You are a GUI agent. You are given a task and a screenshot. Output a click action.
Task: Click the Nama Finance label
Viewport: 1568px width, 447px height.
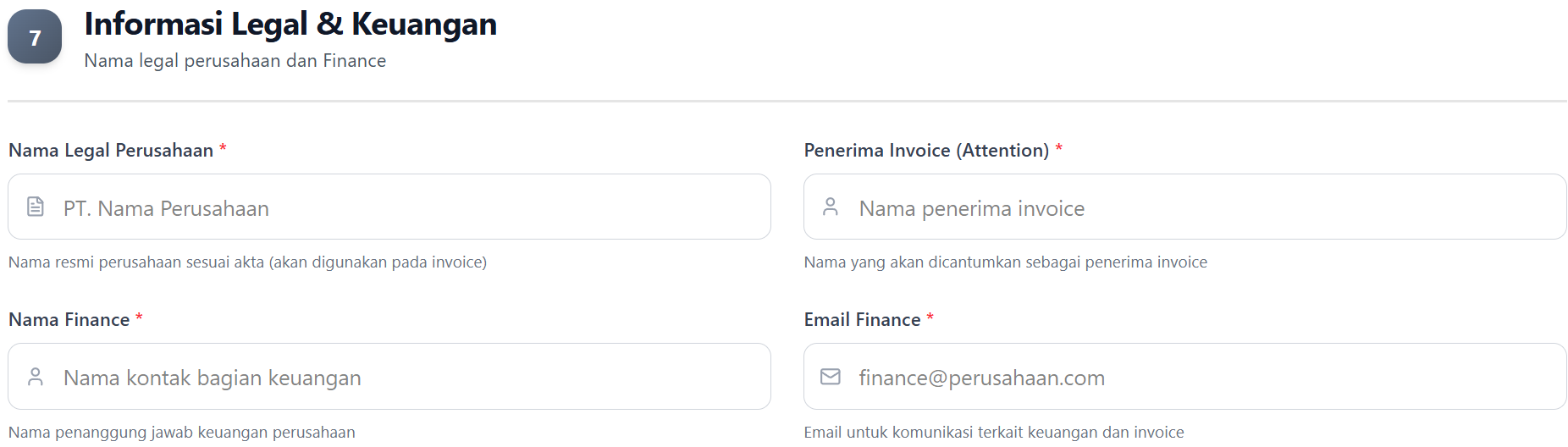tap(69, 320)
